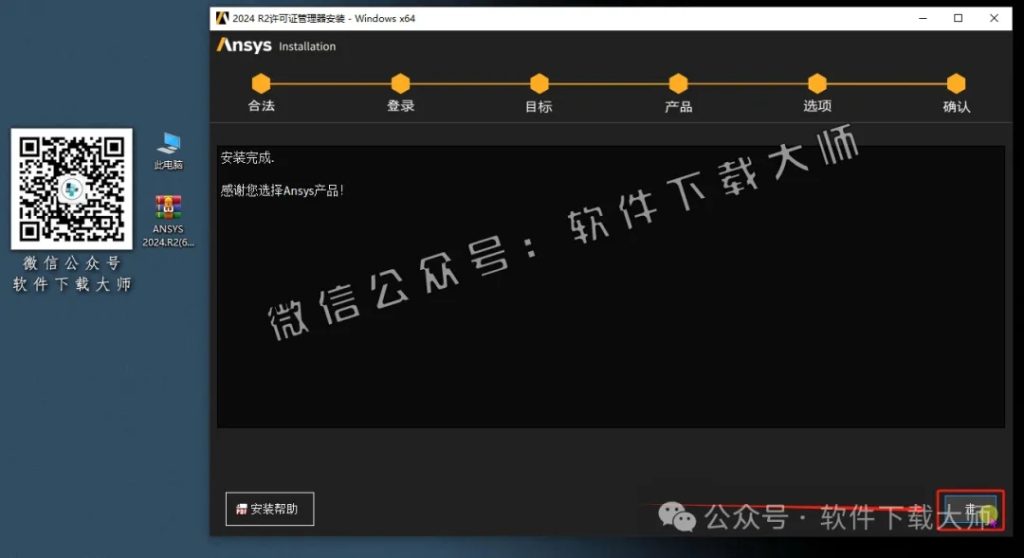Open 此电脑 desktop icon
This screenshot has width=1024, height=558.
[x=168, y=151]
